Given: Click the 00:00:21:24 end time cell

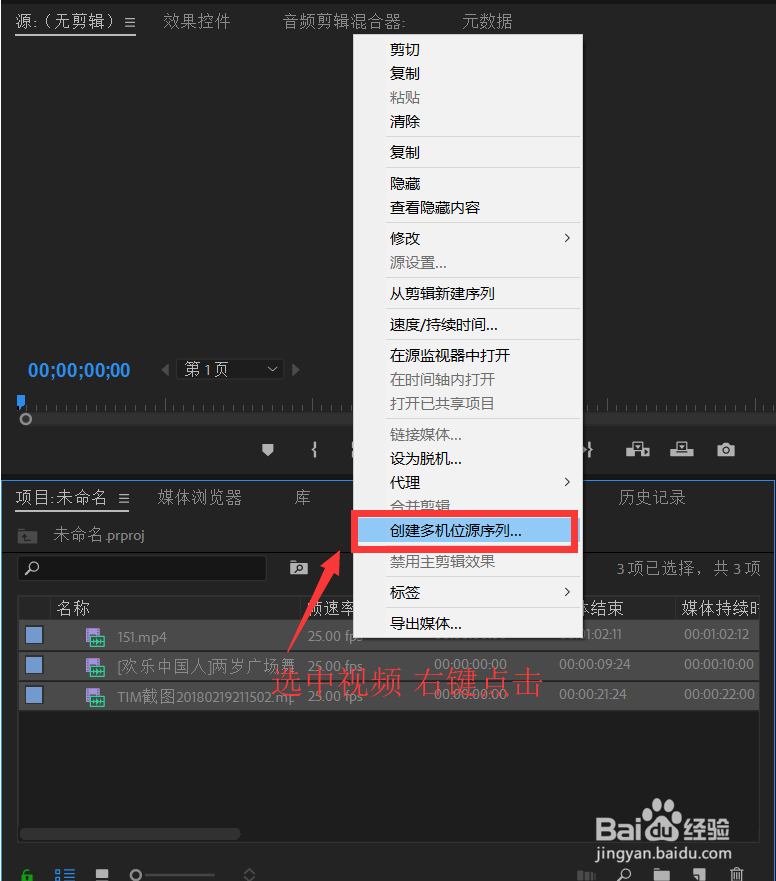Looking at the screenshot, I should pos(592,694).
